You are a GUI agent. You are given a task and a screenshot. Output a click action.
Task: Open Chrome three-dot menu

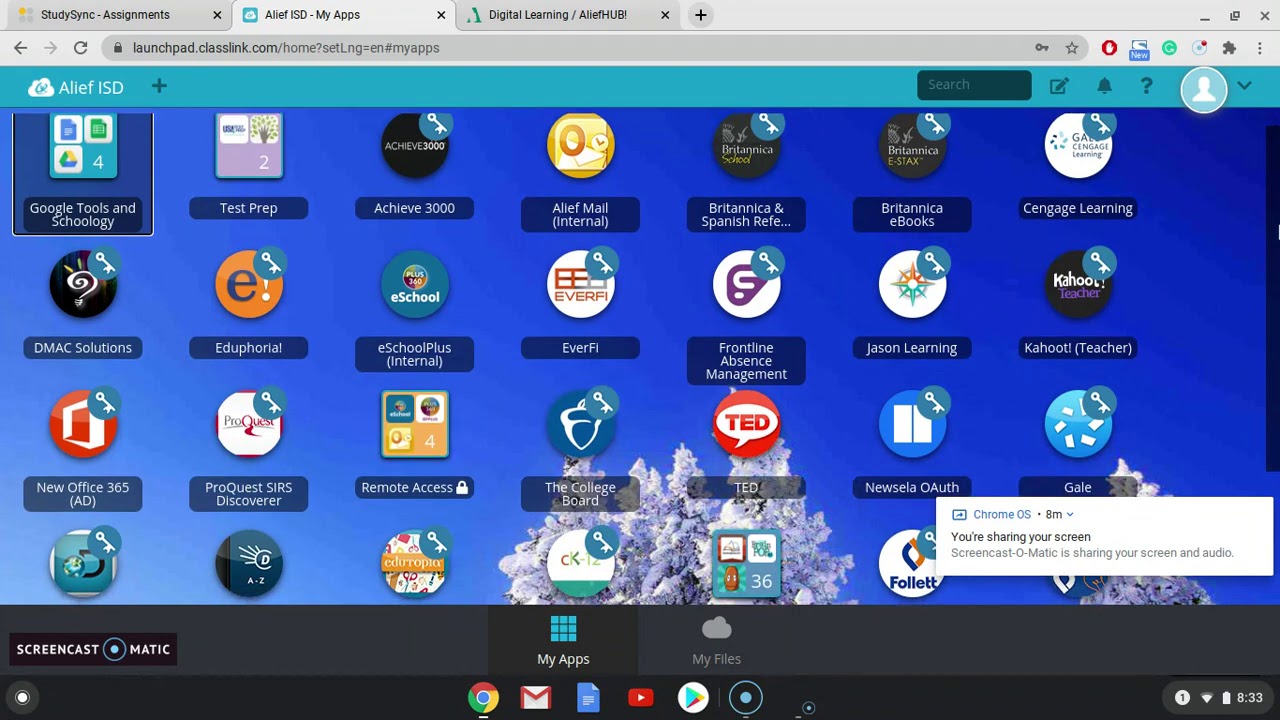coord(1260,48)
